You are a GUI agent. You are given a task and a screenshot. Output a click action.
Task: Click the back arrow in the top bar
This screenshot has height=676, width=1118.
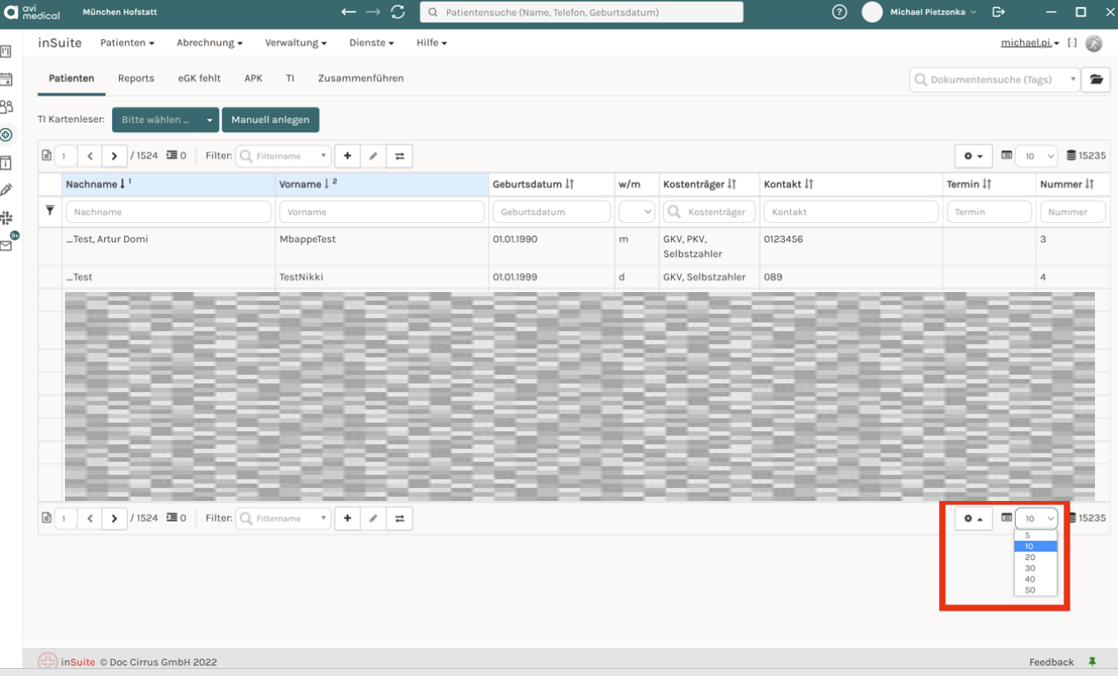[348, 12]
